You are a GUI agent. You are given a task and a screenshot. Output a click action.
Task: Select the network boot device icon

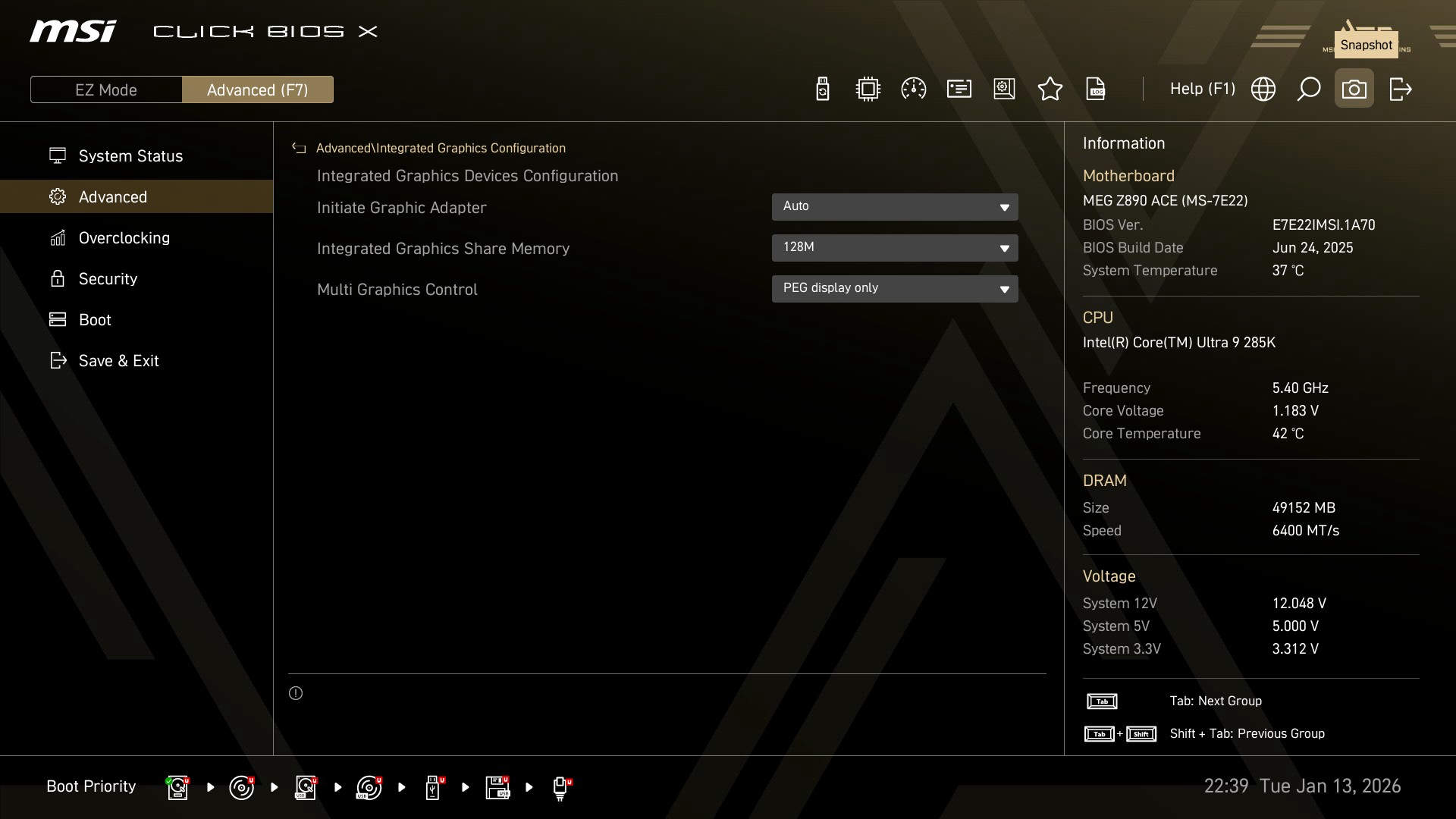click(x=560, y=787)
